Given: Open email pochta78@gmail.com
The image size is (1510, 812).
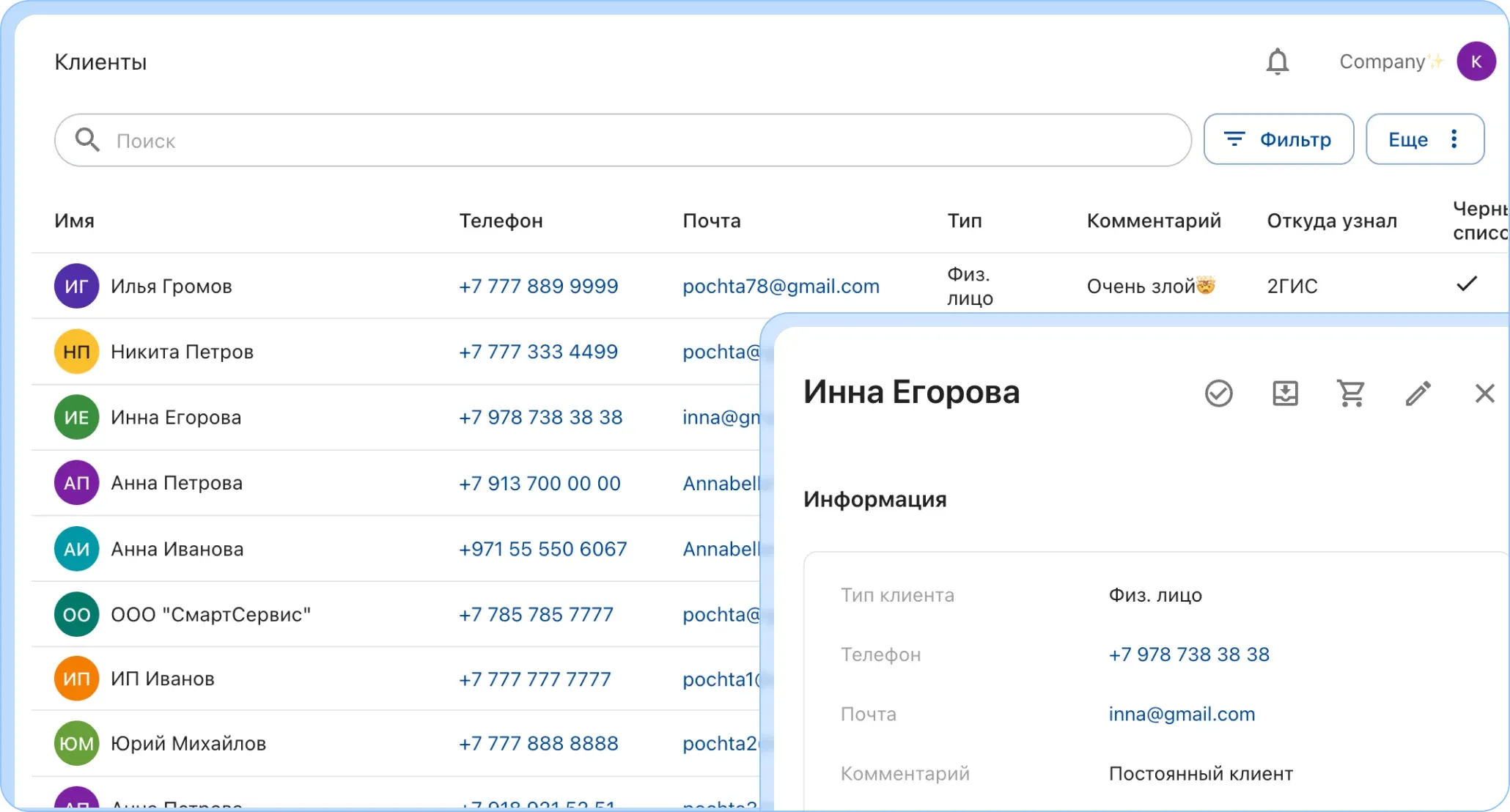Looking at the screenshot, I should click(x=781, y=286).
